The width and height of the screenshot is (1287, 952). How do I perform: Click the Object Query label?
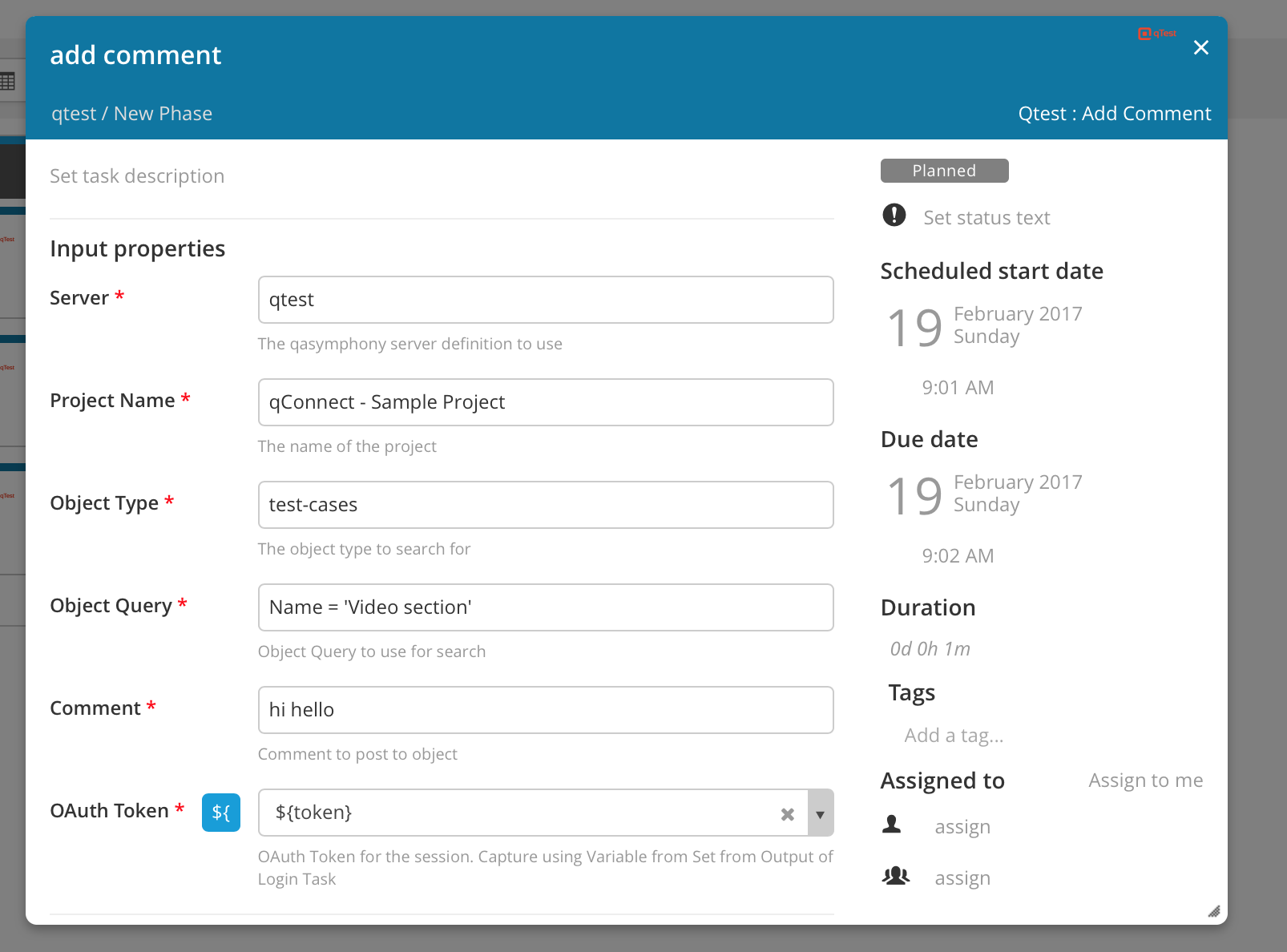point(111,607)
